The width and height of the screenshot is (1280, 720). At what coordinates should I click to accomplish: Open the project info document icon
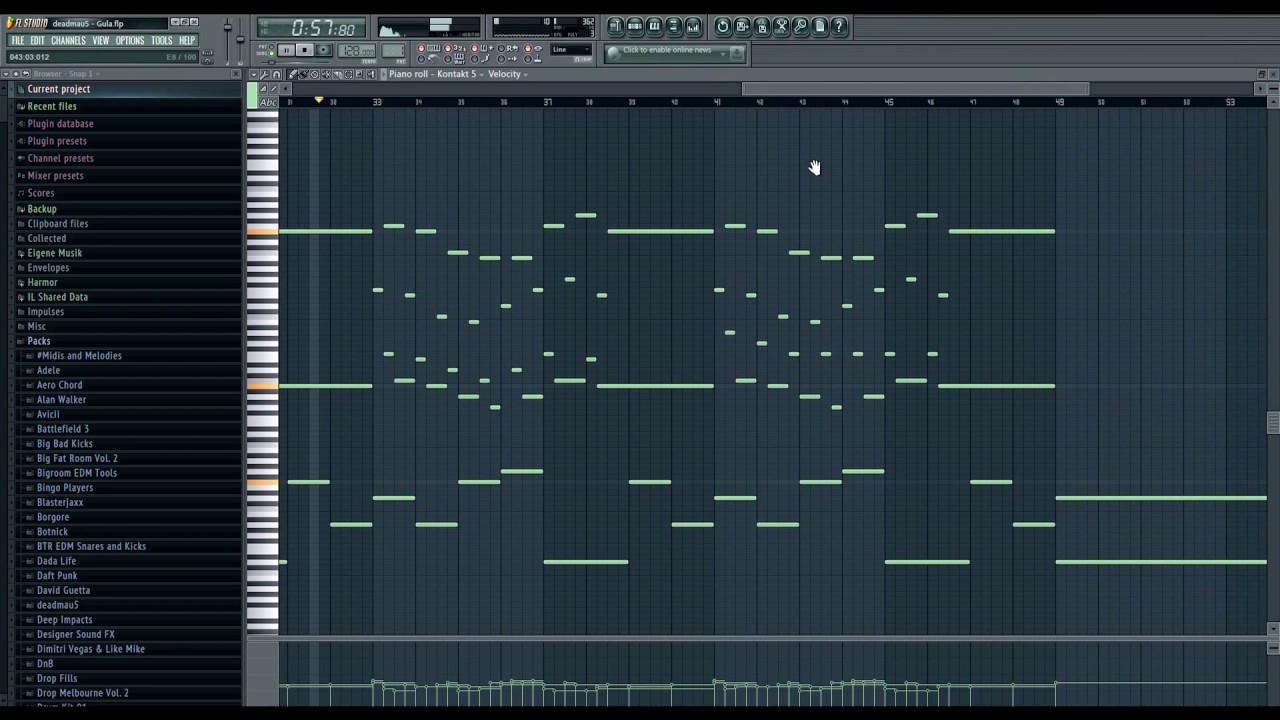(x=820, y=26)
